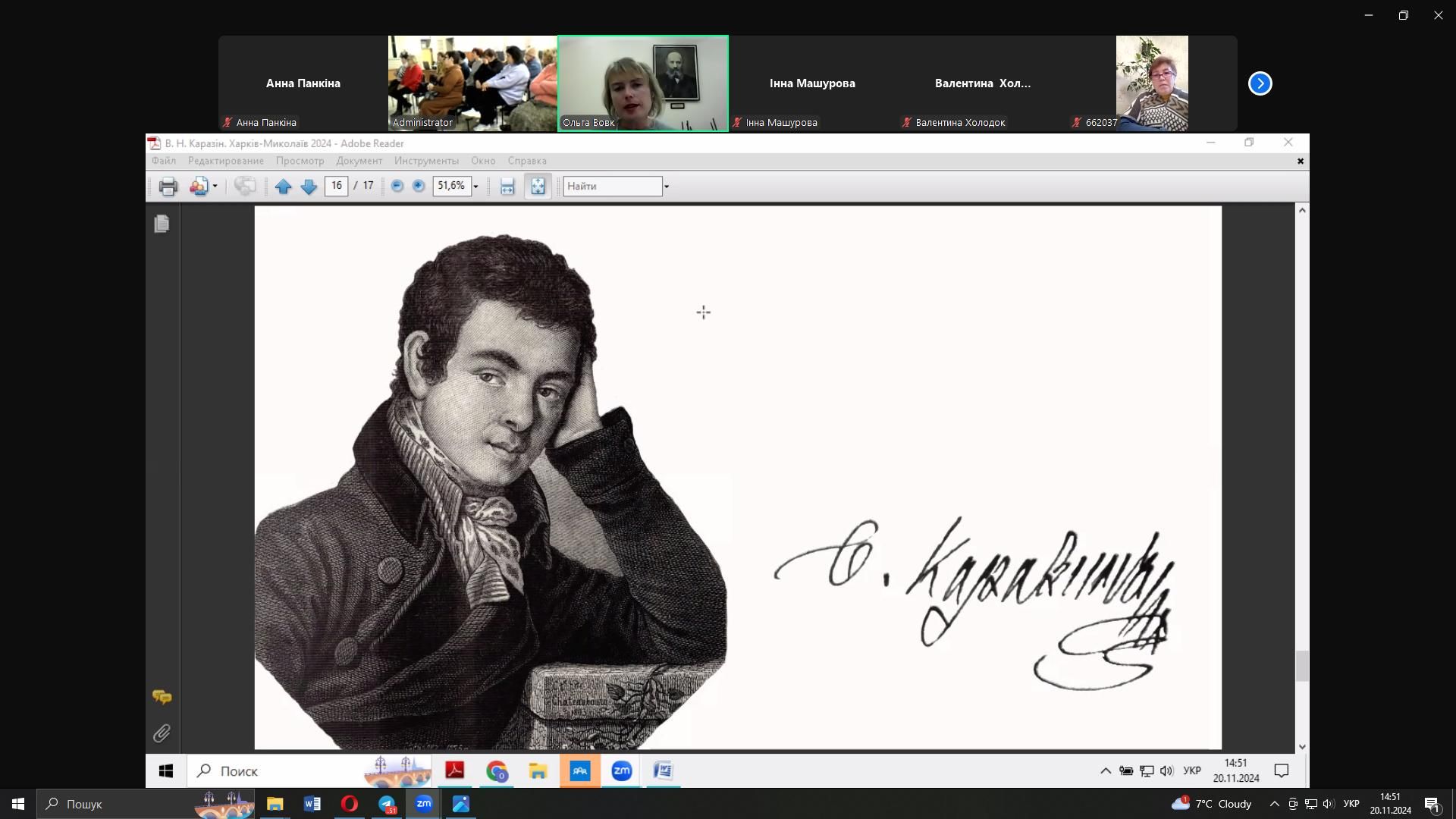The image size is (1456, 819).
Task: Click File Explorer icon in the shared taskbar
Action: (x=538, y=771)
